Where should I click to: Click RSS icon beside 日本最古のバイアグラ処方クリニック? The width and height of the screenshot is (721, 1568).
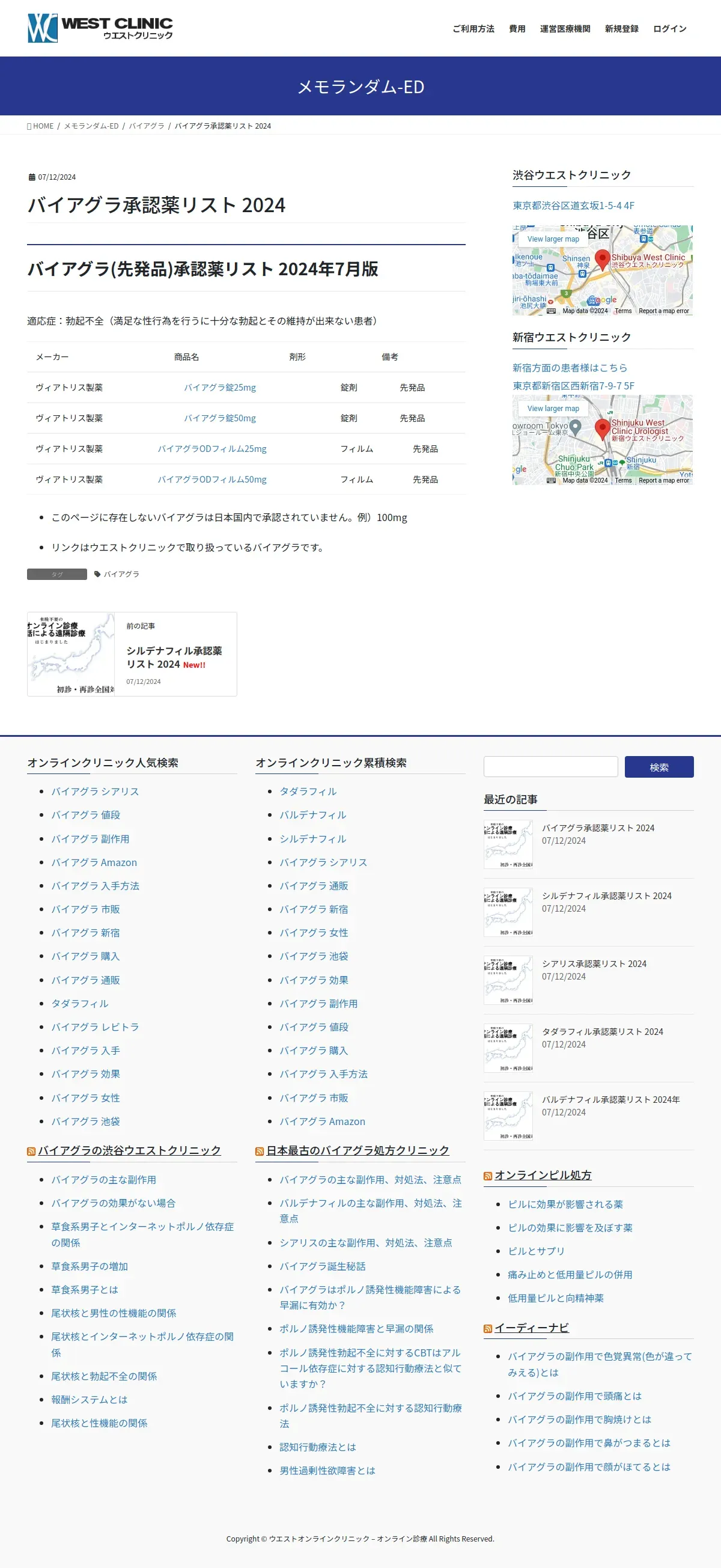pos(259,1152)
